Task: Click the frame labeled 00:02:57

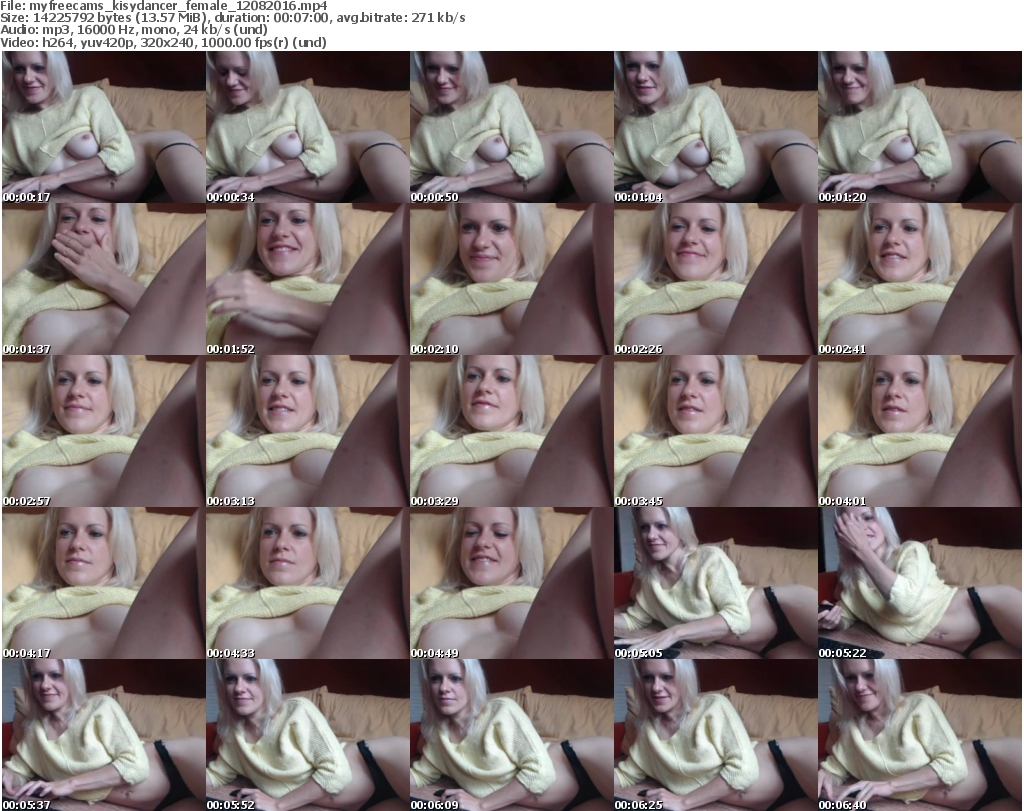Action: click(104, 431)
